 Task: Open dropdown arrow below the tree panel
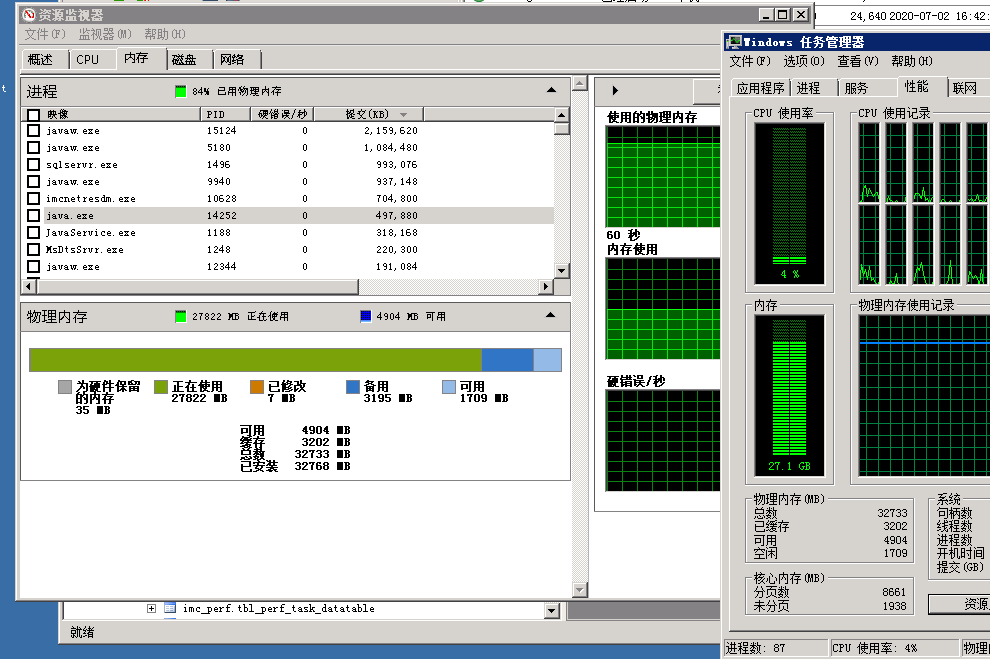552,610
